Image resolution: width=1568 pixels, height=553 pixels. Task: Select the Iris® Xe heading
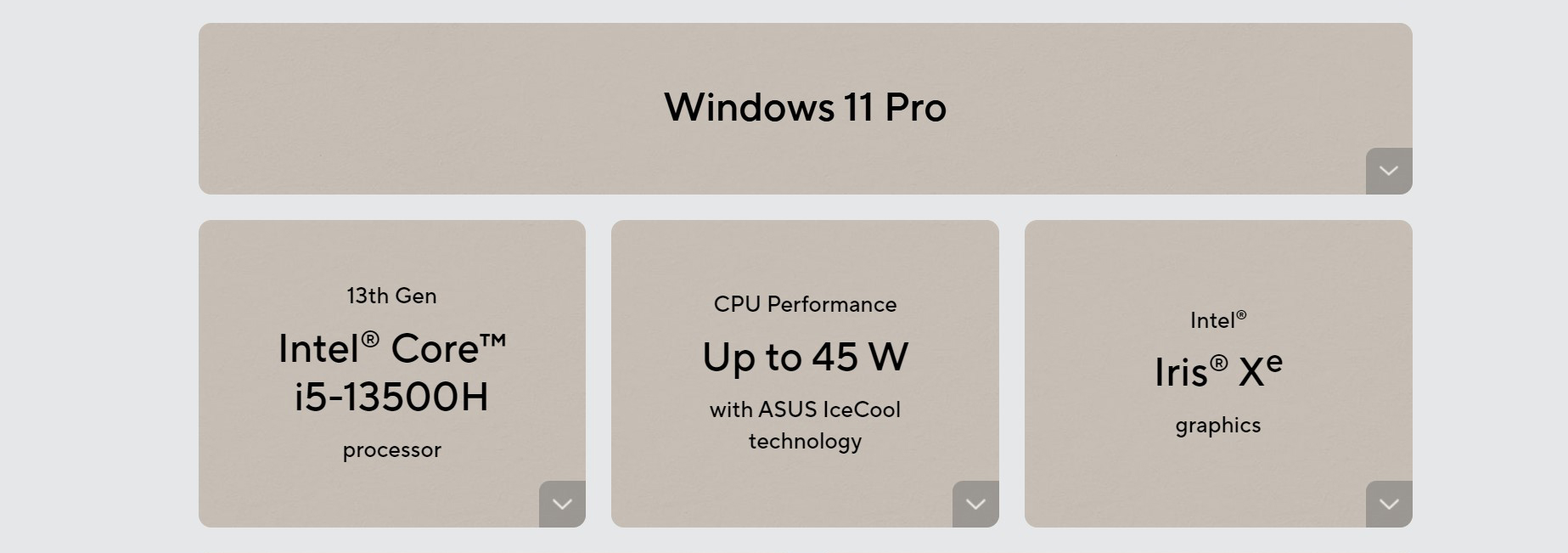tap(1218, 370)
